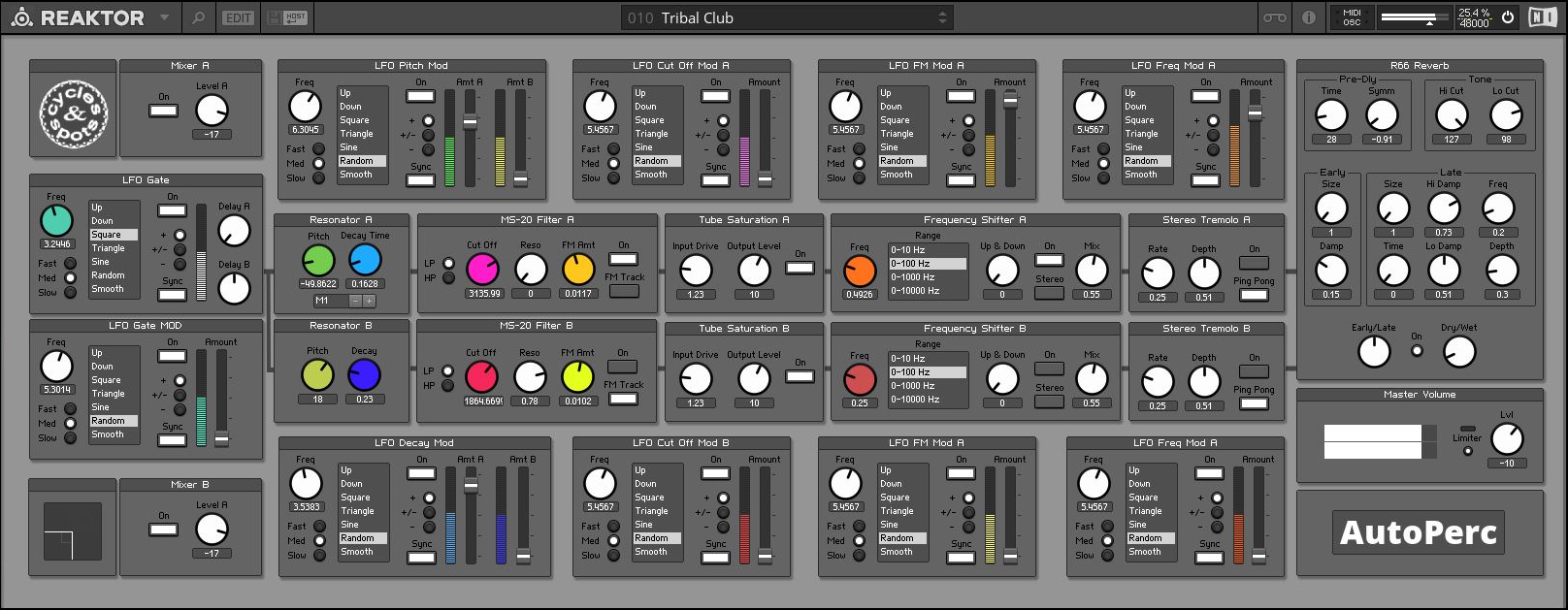Click the plus stepper beside M1

(x=369, y=301)
